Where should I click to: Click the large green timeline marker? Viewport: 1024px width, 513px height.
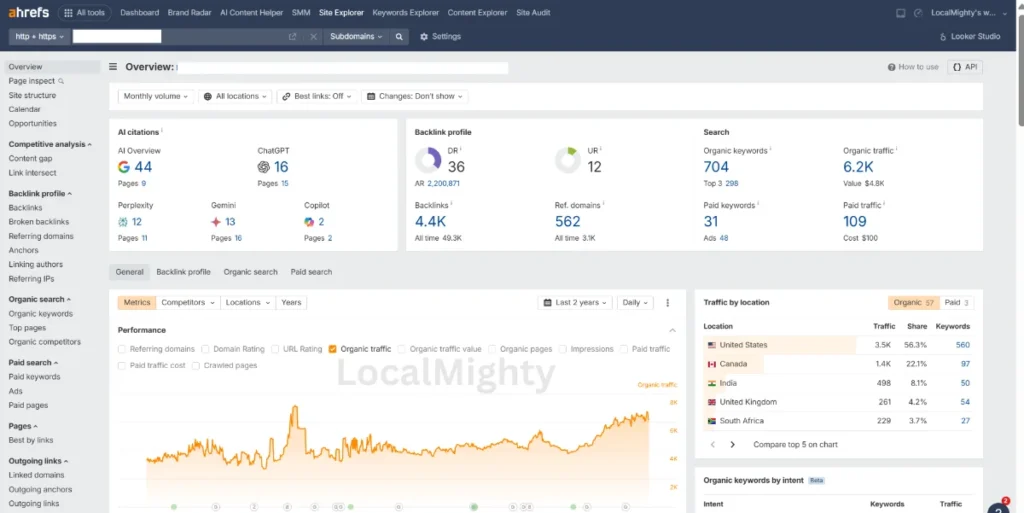(x=474, y=507)
